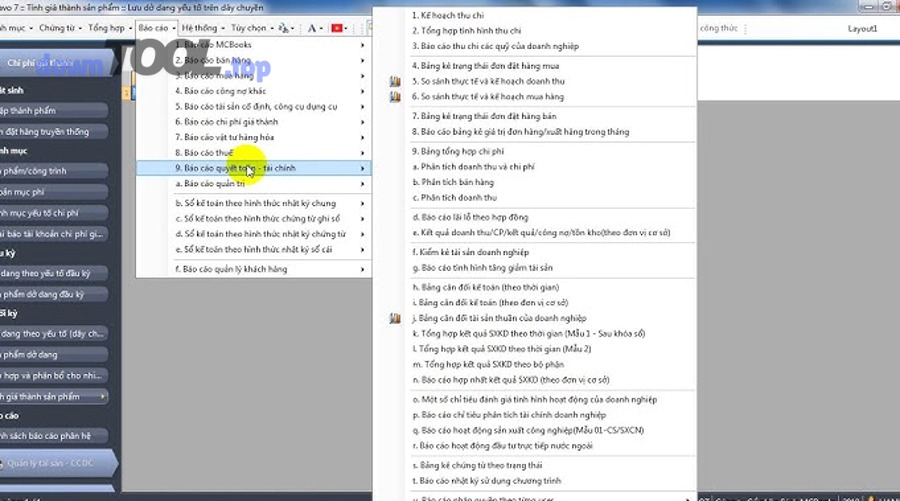Select c. Phân tích doanh thu
Viewport: 900px width, 501px height.
(535, 198)
